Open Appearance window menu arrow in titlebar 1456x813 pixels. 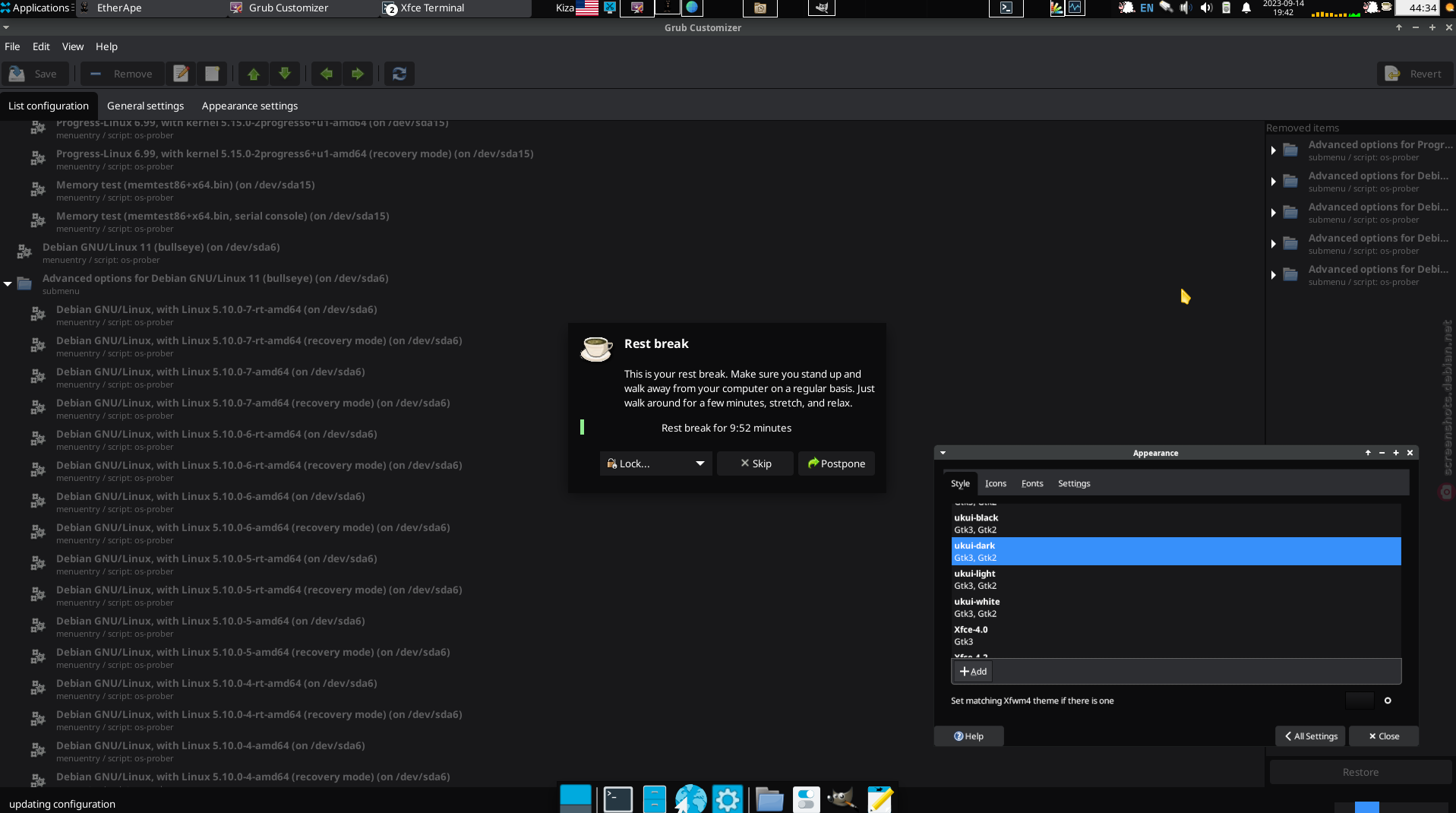click(x=943, y=453)
